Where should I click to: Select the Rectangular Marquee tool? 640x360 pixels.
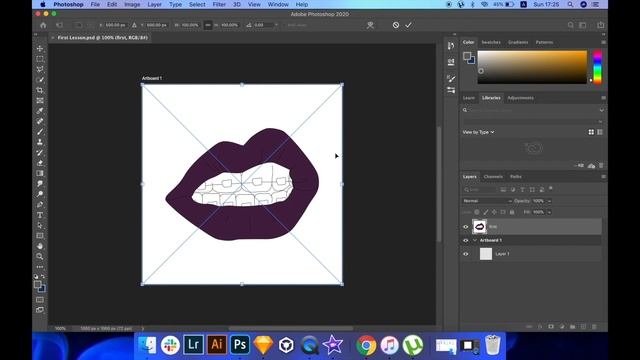pyautogui.click(x=40, y=59)
